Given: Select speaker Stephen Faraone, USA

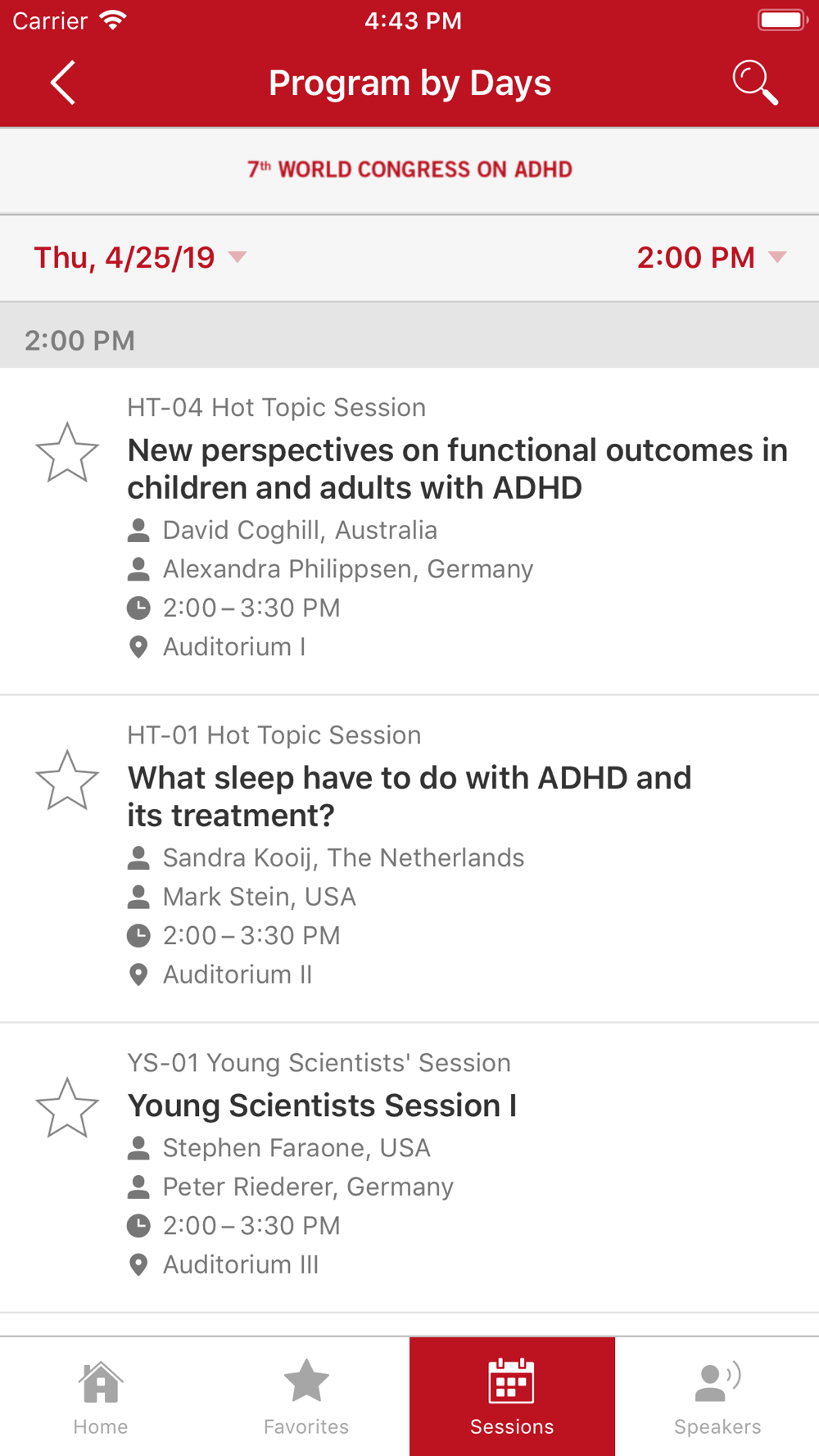Looking at the screenshot, I should point(296,1147).
